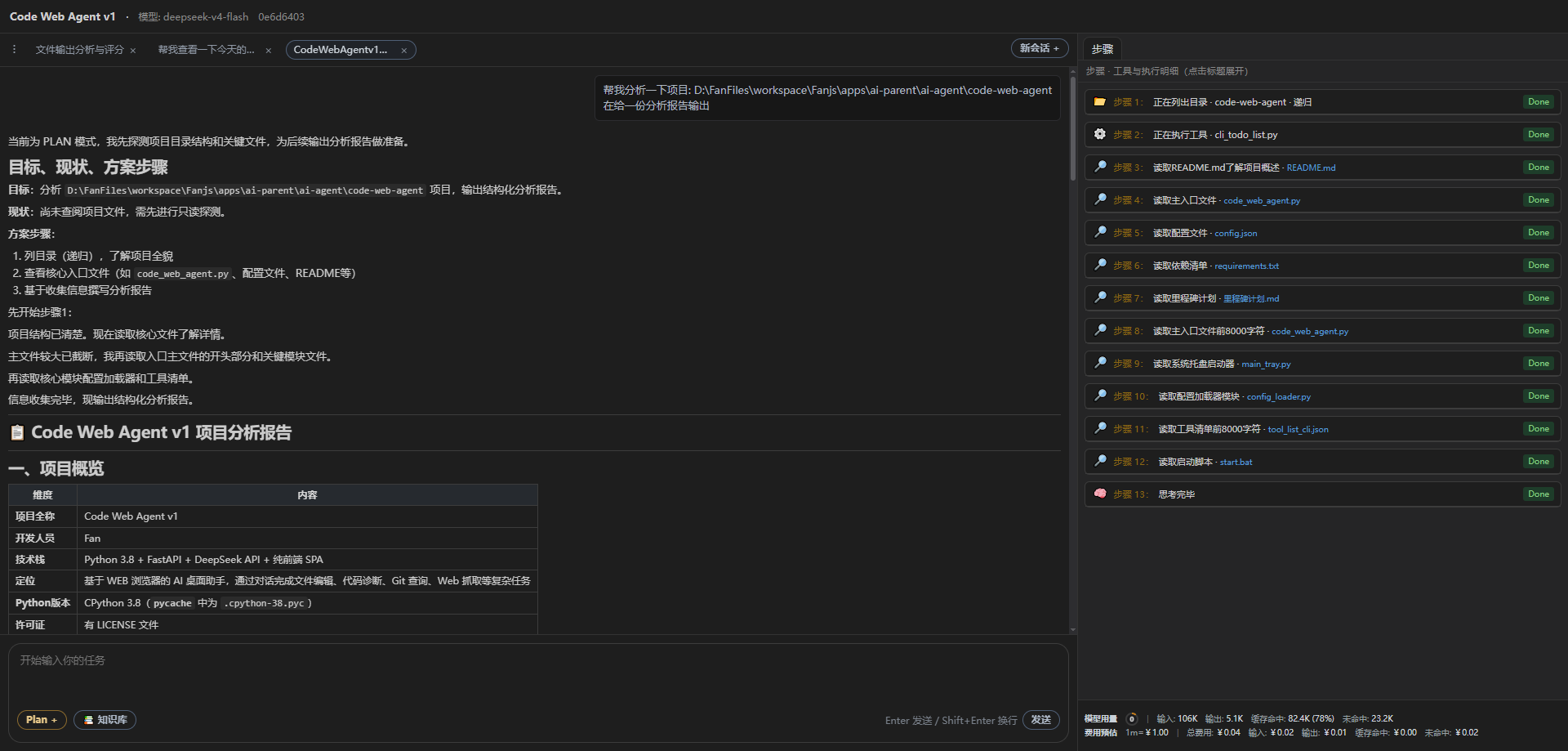
Task: Expand step 1 正在列出目录 title
Action: tap(1232, 102)
